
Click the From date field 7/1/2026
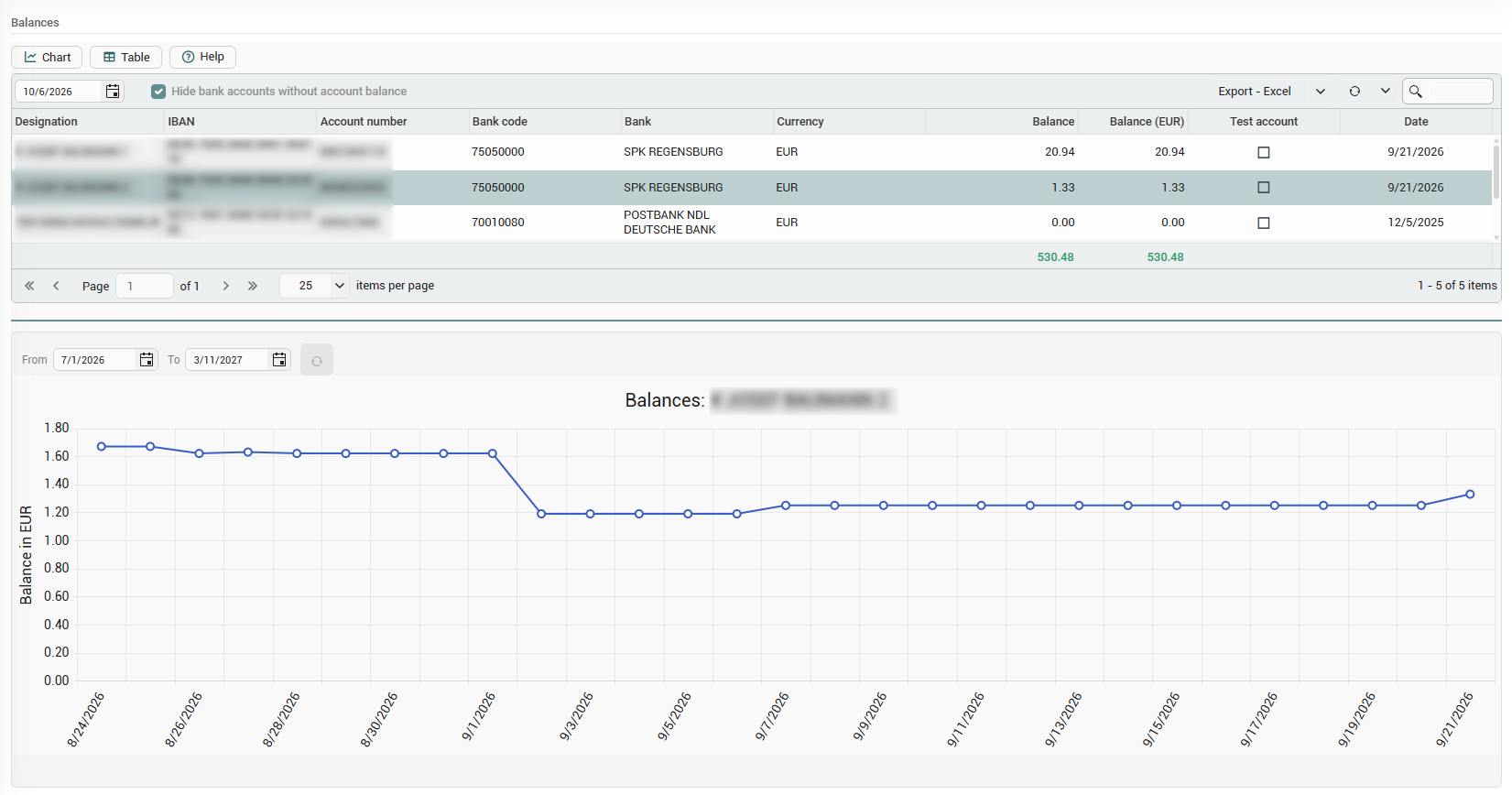95,360
